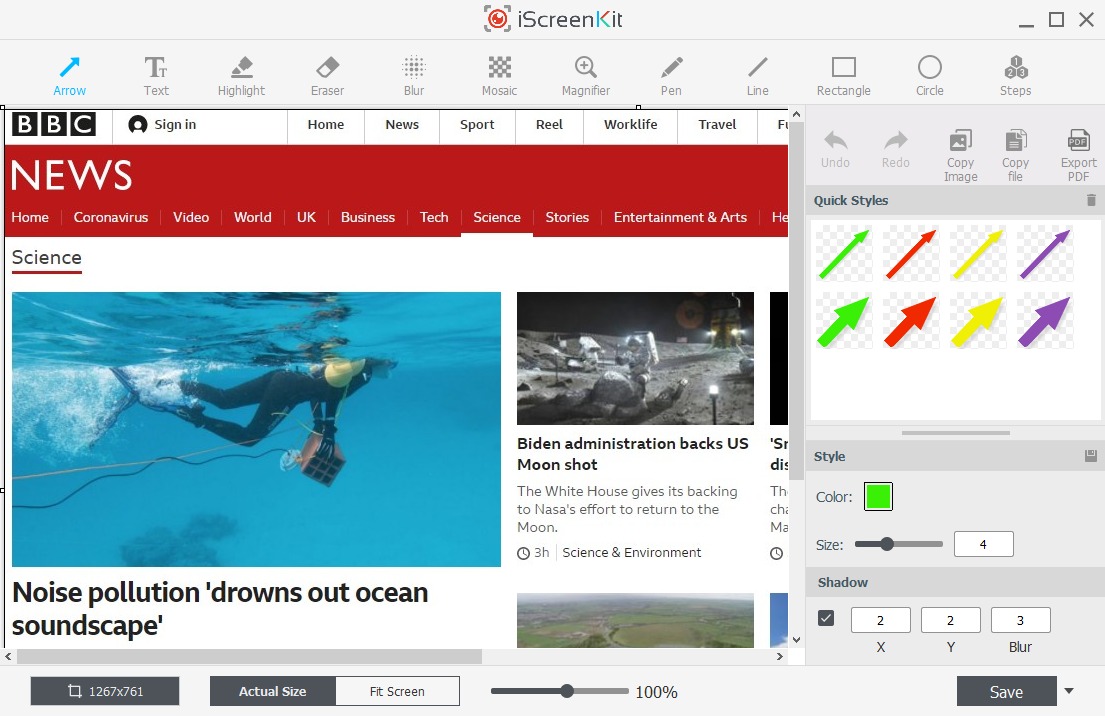Select the Mosaic tool

tap(499, 76)
